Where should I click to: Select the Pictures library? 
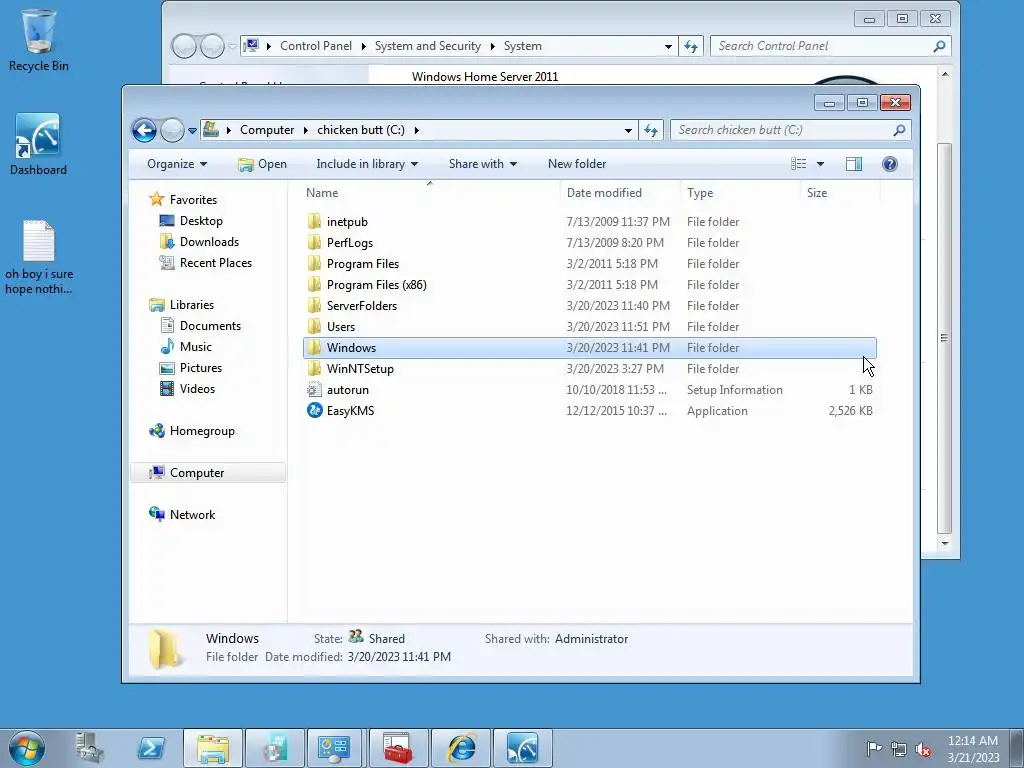tap(200, 368)
